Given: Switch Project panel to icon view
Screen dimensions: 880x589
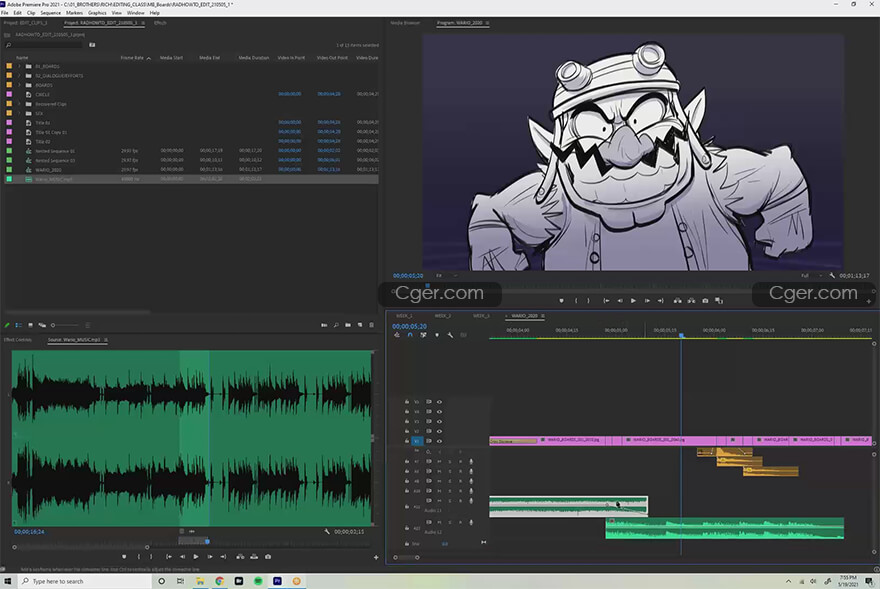Looking at the screenshot, I should coord(30,325).
